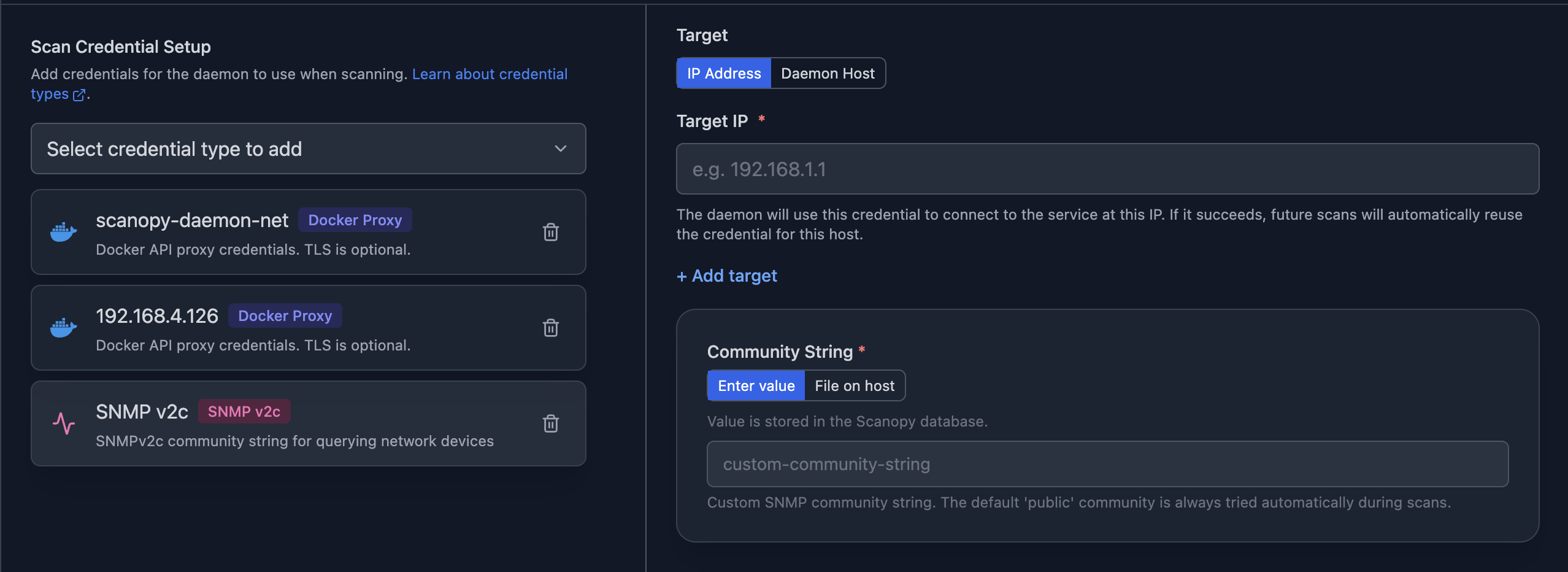Delete the 192.168.4.126 Docker Proxy credential

point(550,328)
